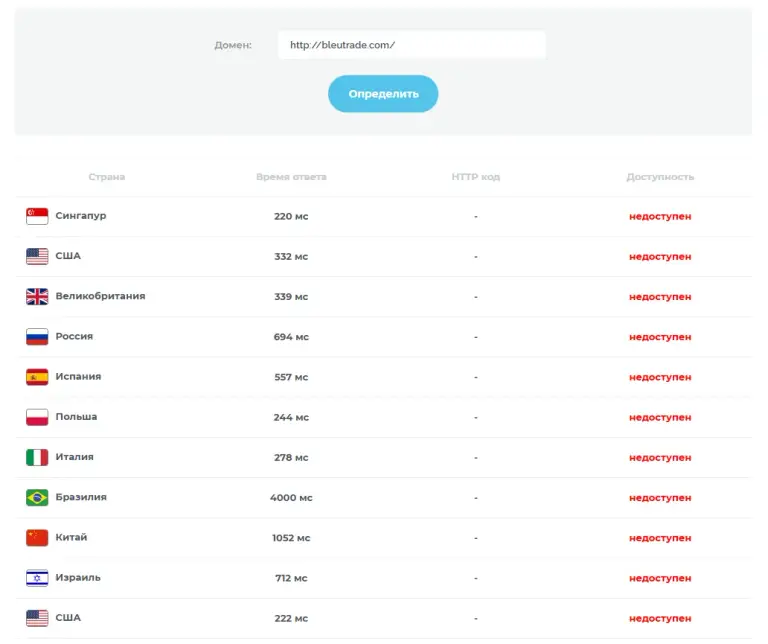Click the China flag icon
This screenshot has height=644, width=768.
point(37,537)
